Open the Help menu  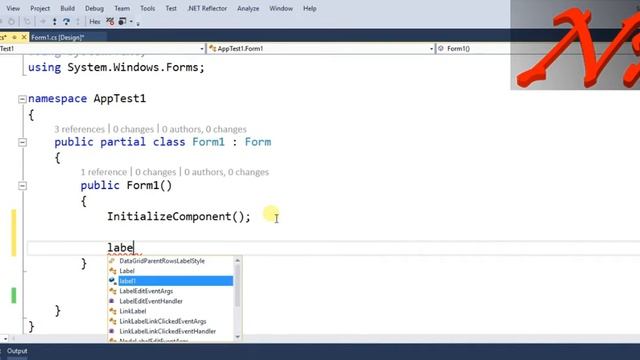pyautogui.click(x=310, y=8)
